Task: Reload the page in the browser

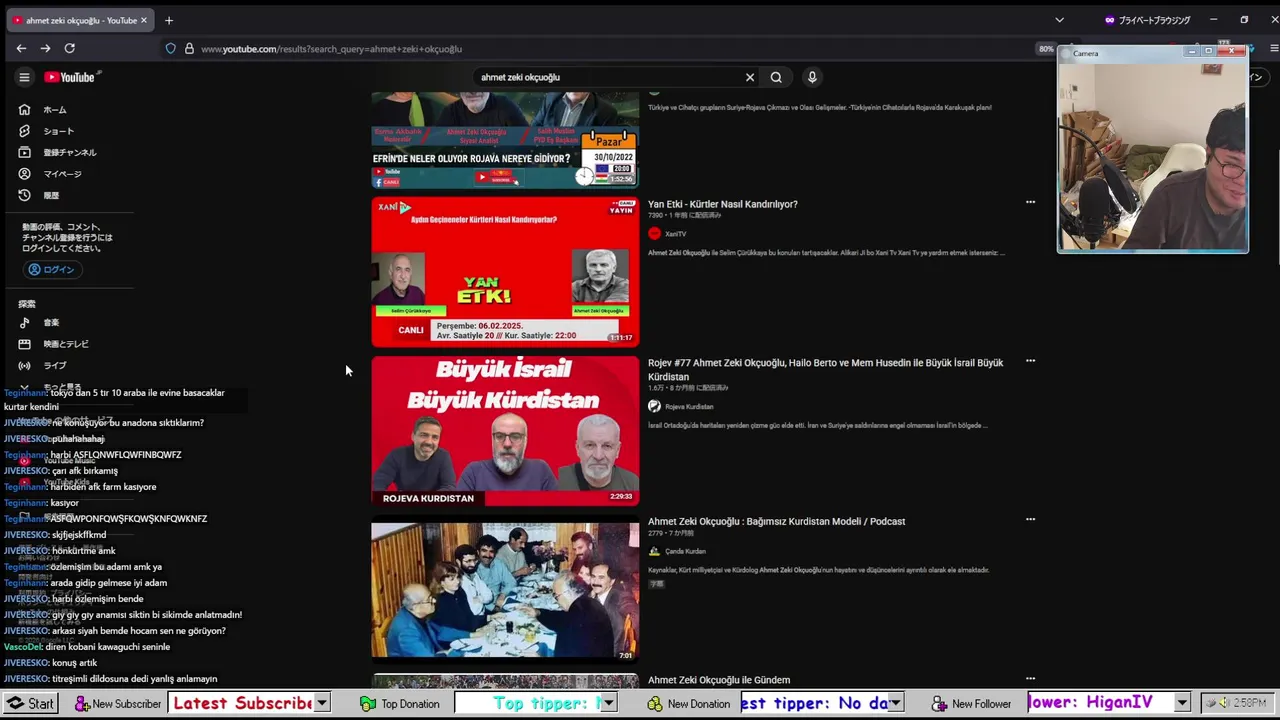Action: tap(69, 48)
